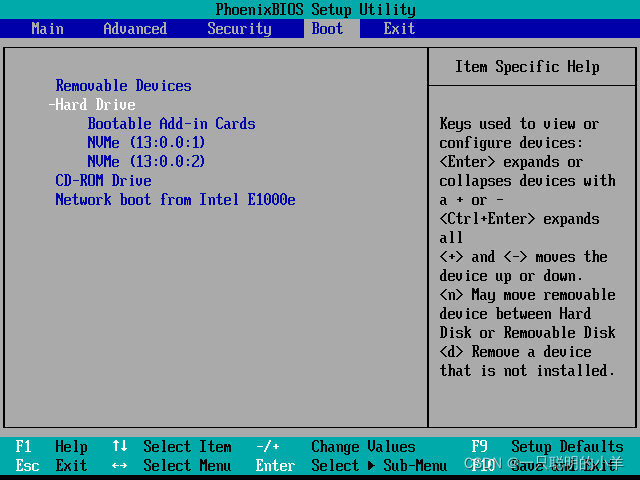The width and height of the screenshot is (640, 480).
Task: Select Removable Devices boot entry
Action: [123, 86]
